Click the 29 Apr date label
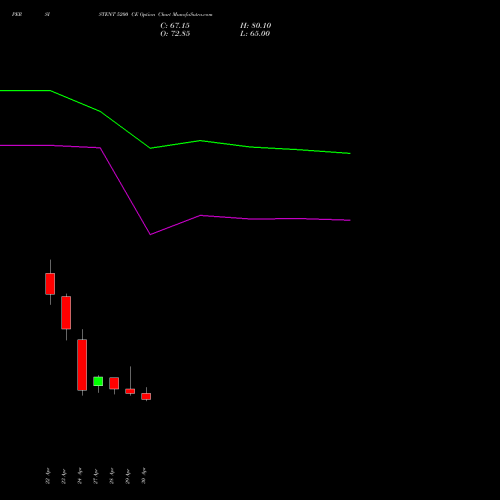 (128, 476)
